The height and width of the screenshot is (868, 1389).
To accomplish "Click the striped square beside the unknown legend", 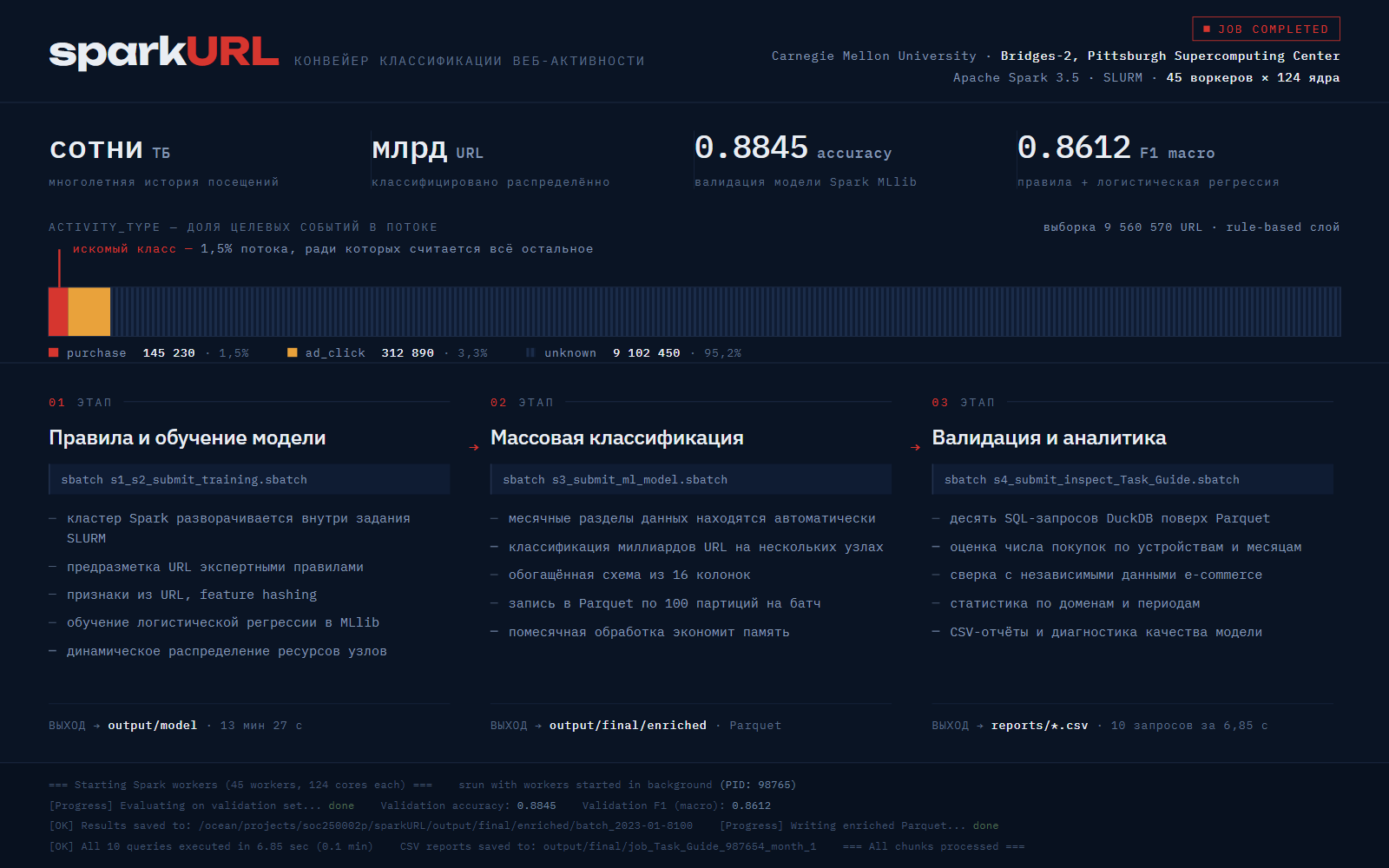I will [530, 352].
